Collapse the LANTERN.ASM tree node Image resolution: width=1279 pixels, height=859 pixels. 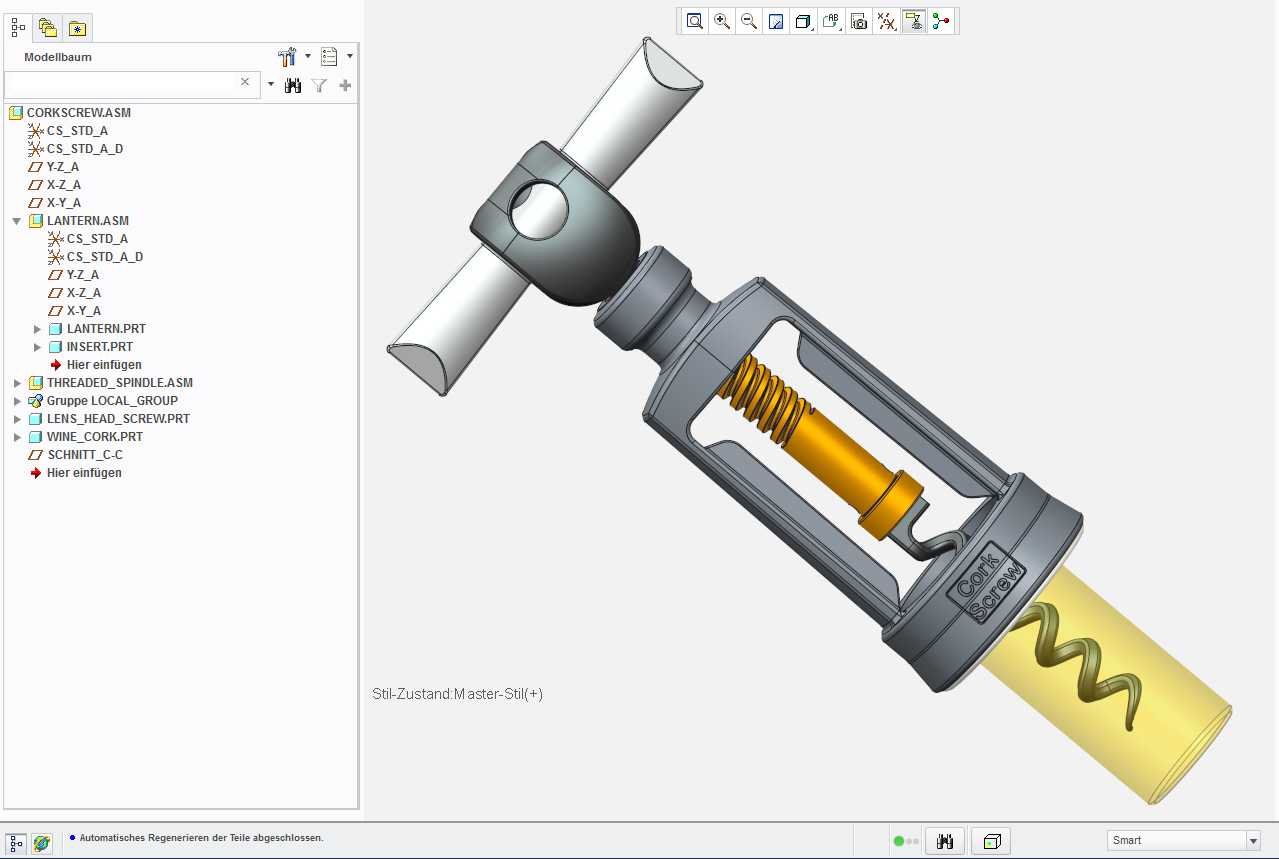[17, 221]
